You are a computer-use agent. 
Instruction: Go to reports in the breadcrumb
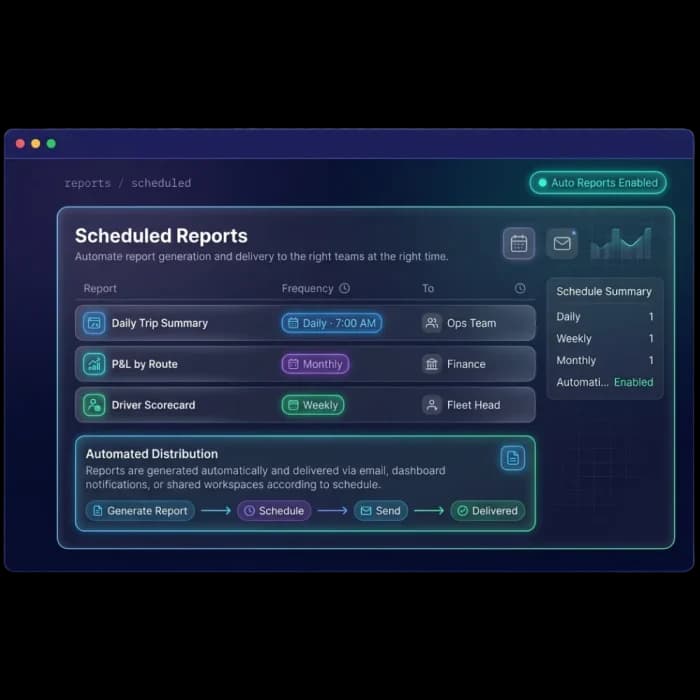tap(88, 183)
